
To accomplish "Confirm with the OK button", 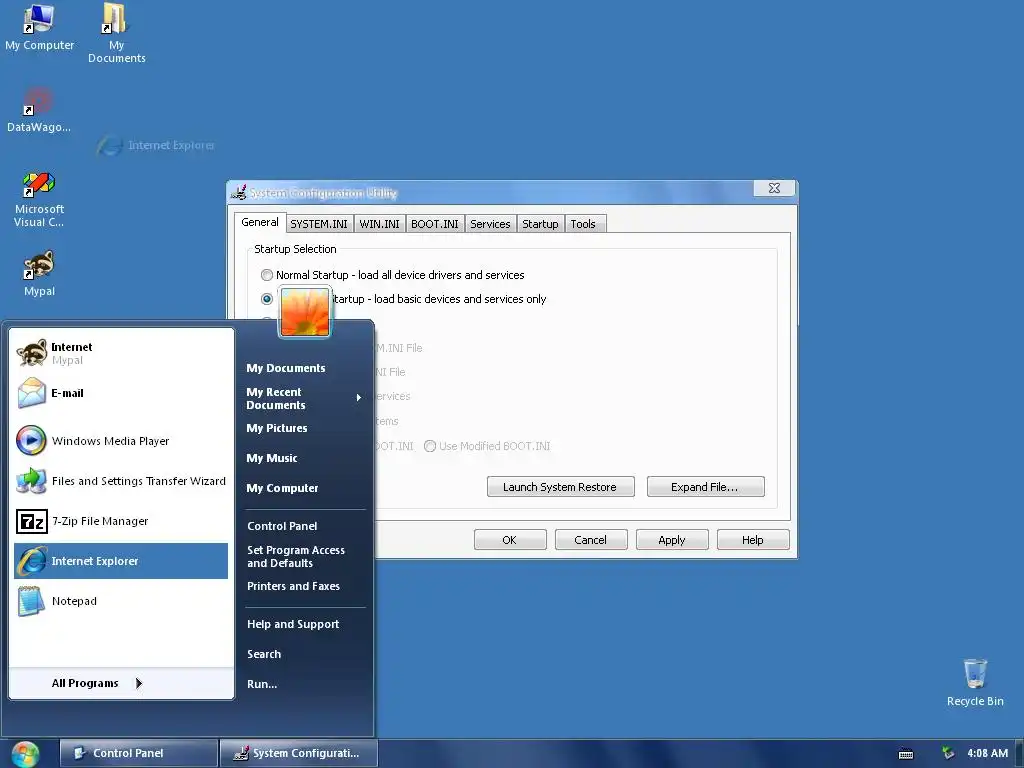I will coord(510,540).
